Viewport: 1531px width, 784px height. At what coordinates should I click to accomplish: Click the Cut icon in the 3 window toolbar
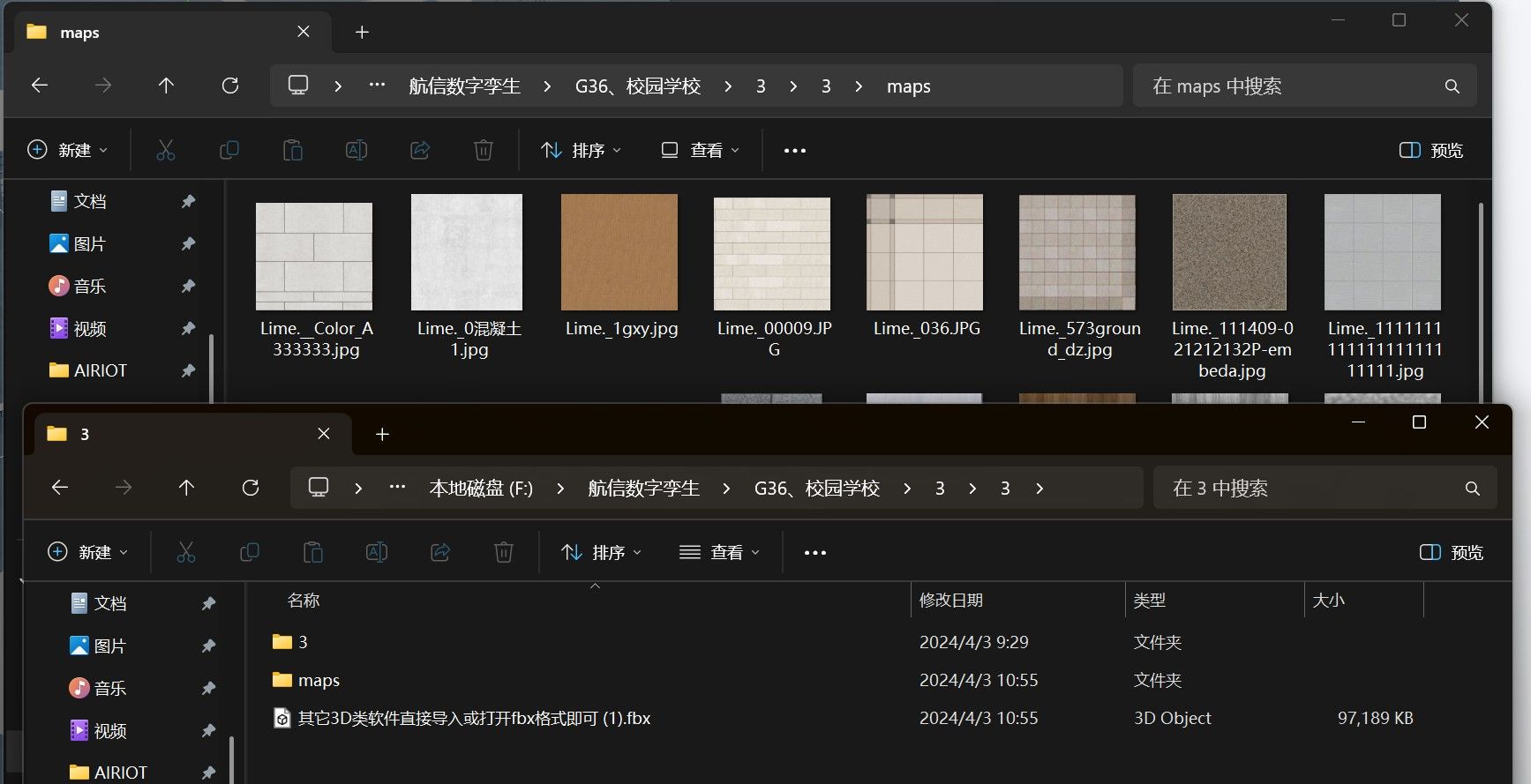(186, 552)
